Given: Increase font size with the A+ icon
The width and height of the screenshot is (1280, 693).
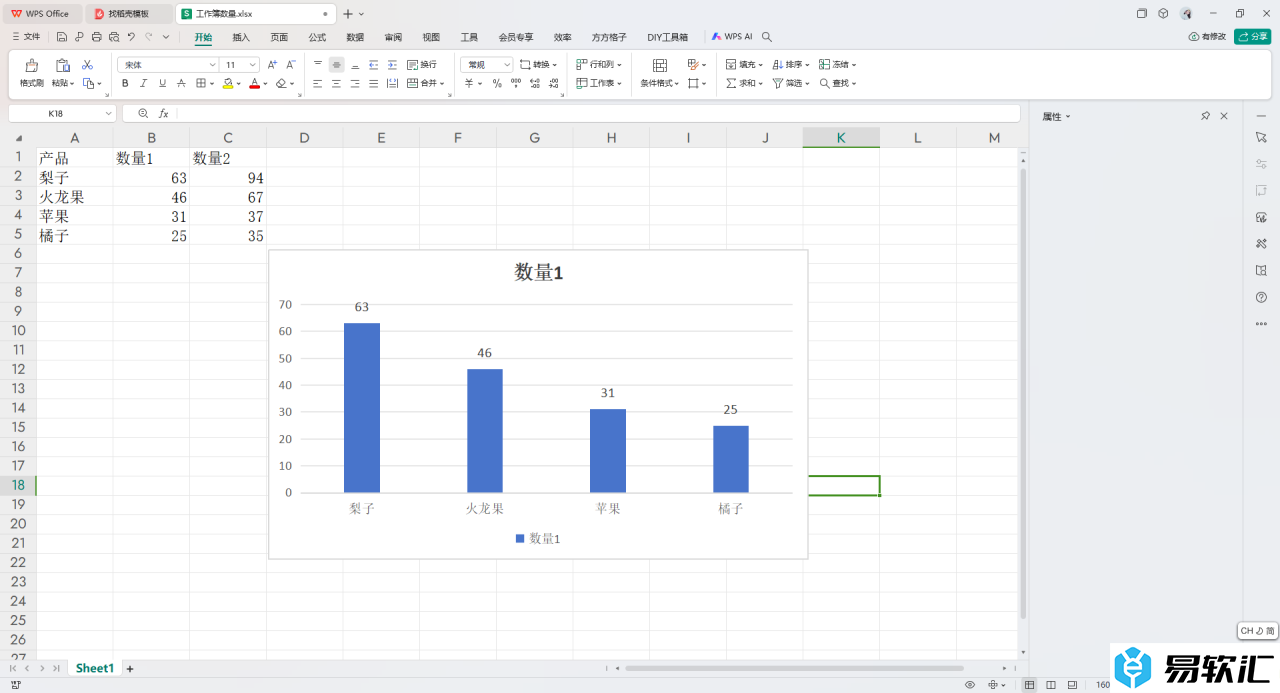Looking at the screenshot, I should click(273, 64).
